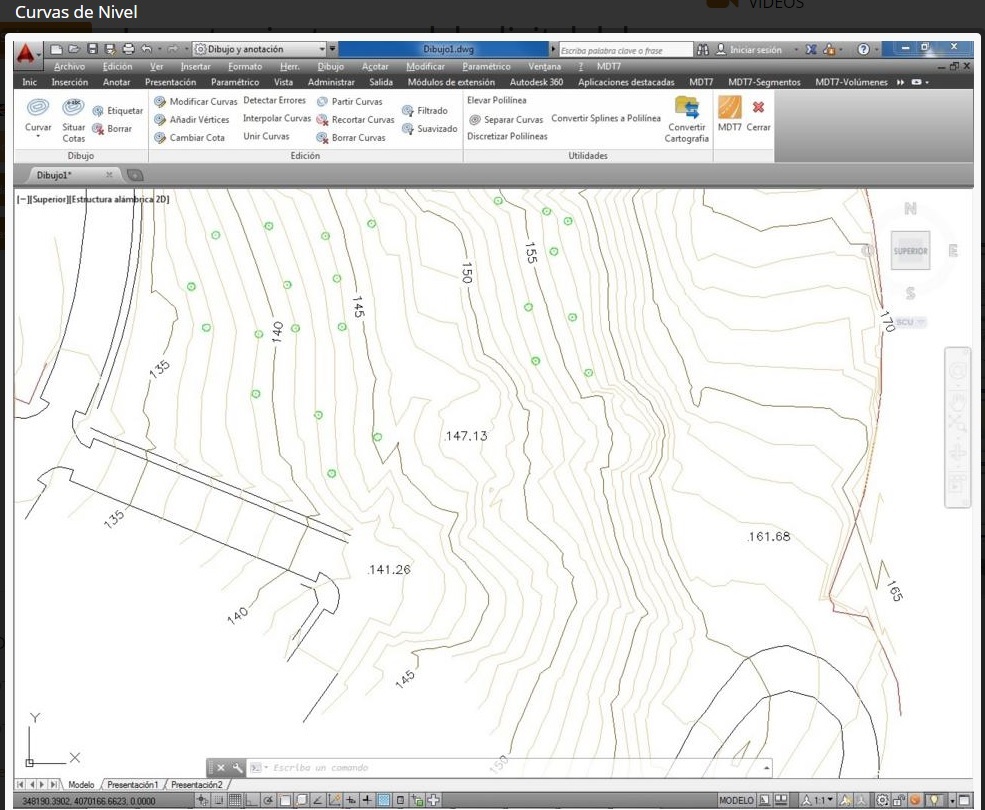Click the Curvar contour tool icon
The width and height of the screenshot is (985, 810).
[38, 107]
